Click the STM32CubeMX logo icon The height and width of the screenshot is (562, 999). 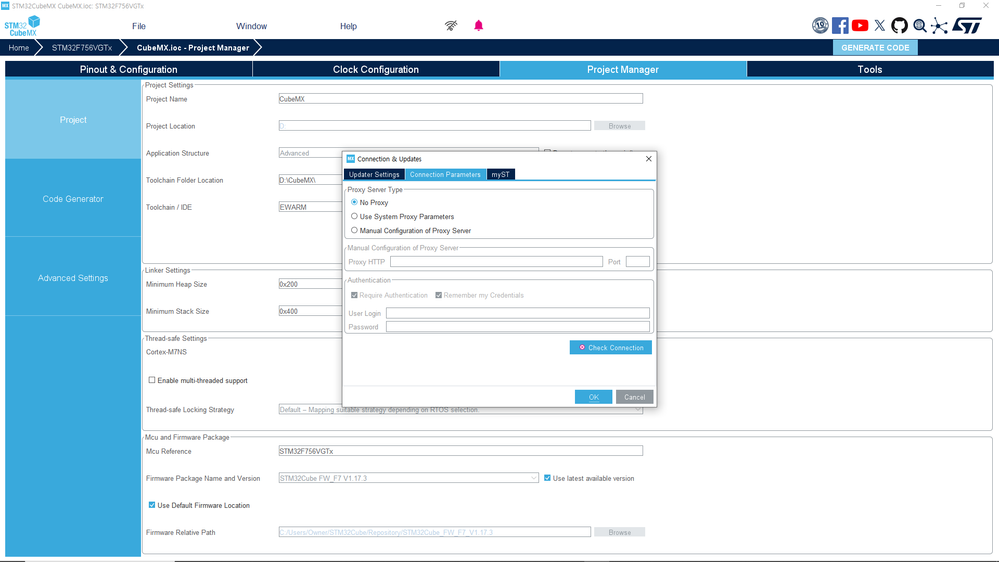[x=22, y=25]
